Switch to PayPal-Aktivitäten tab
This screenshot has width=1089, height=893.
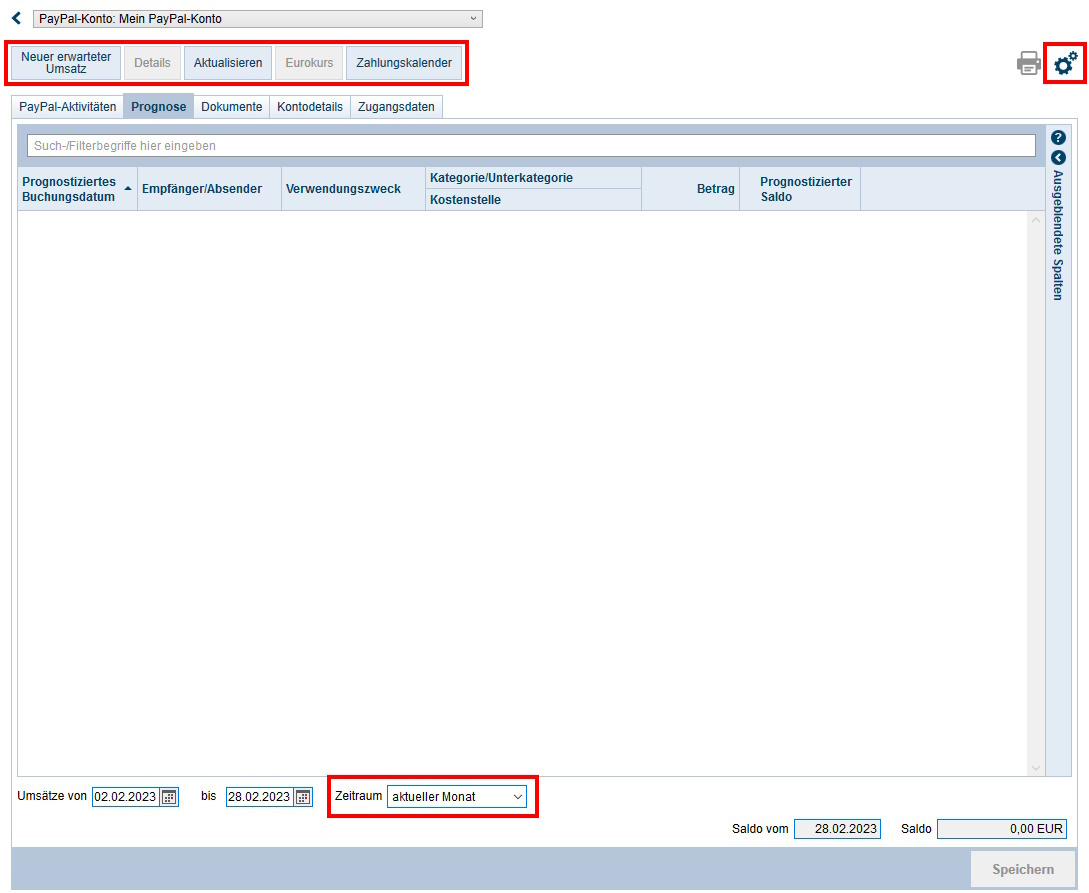pyautogui.click(x=68, y=107)
